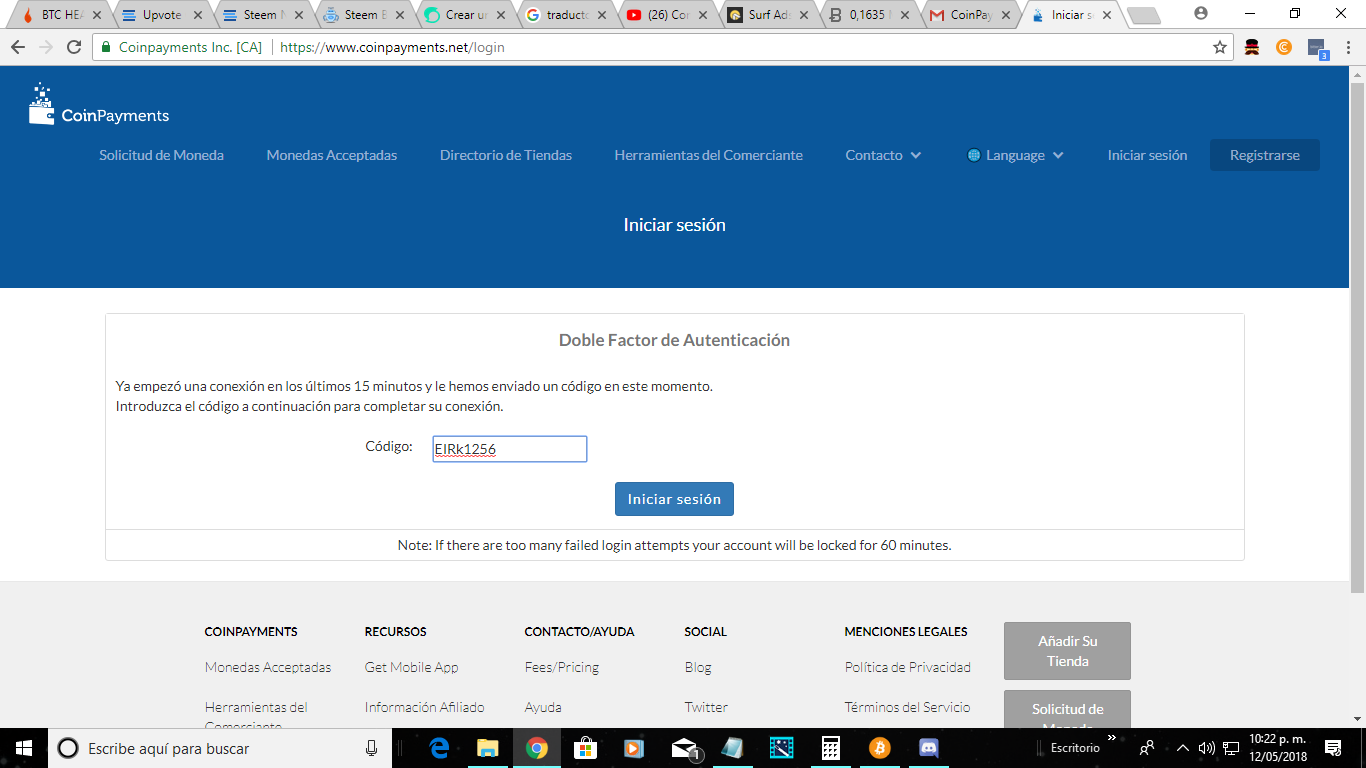Reload the current page
Image resolution: width=1366 pixels, height=768 pixels.
(x=74, y=47)
